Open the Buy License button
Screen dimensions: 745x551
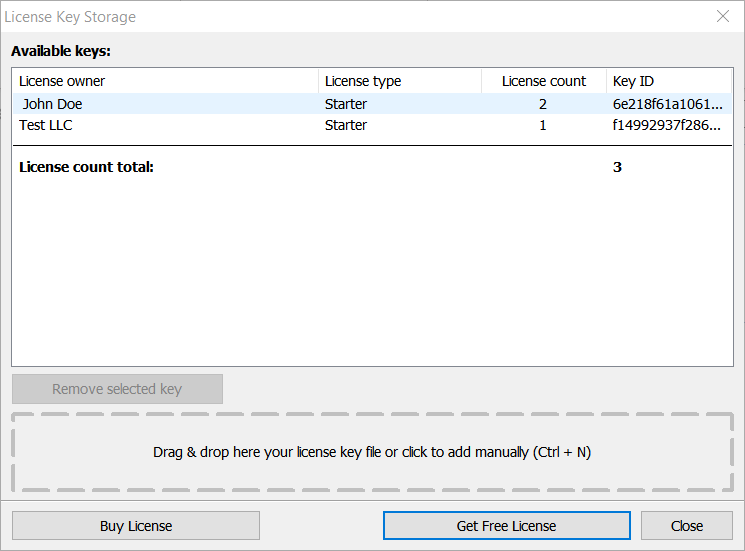coord(136,526)
